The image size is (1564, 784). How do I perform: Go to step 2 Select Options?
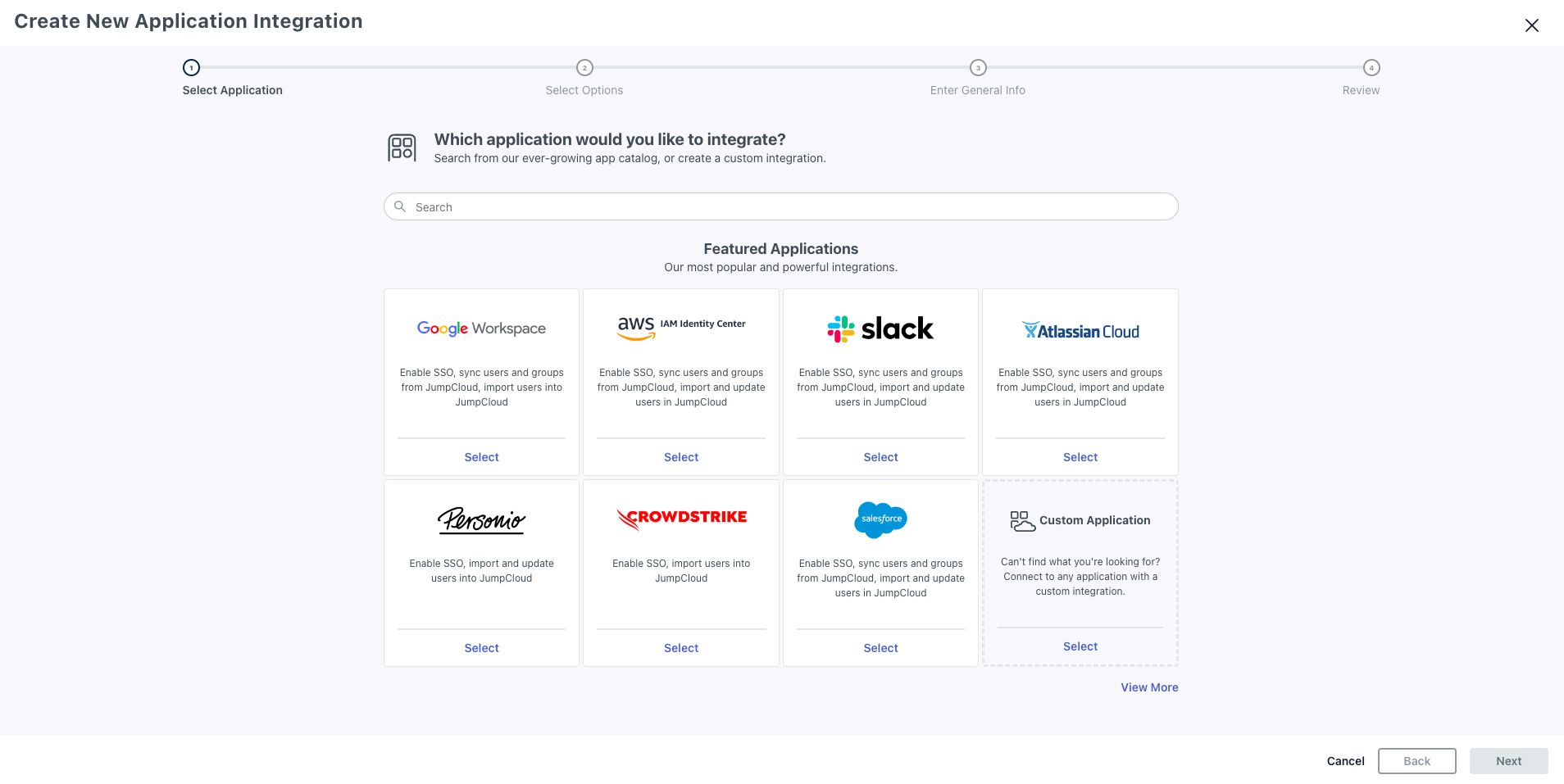(584, 68)
